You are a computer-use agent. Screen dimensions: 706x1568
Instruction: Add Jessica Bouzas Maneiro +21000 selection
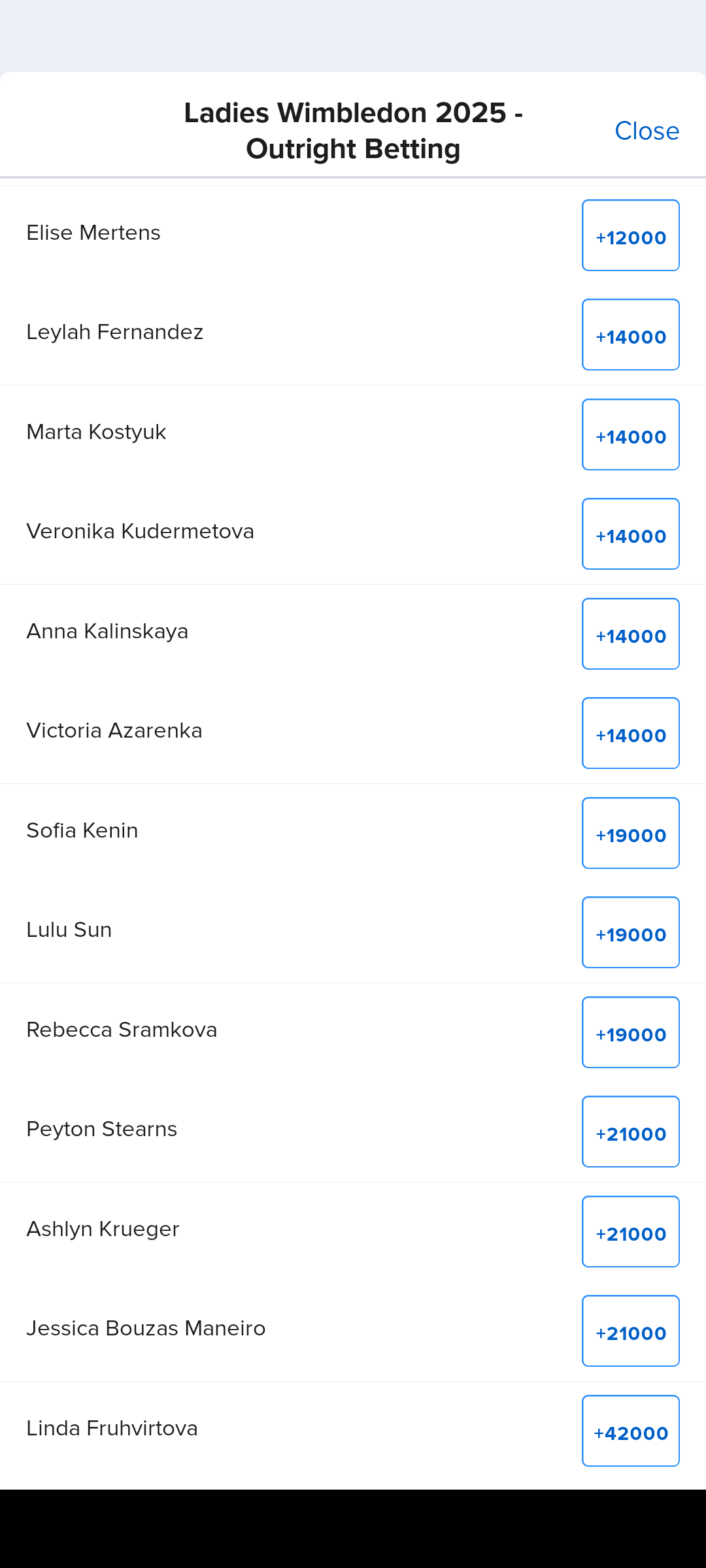point(630,1331)
